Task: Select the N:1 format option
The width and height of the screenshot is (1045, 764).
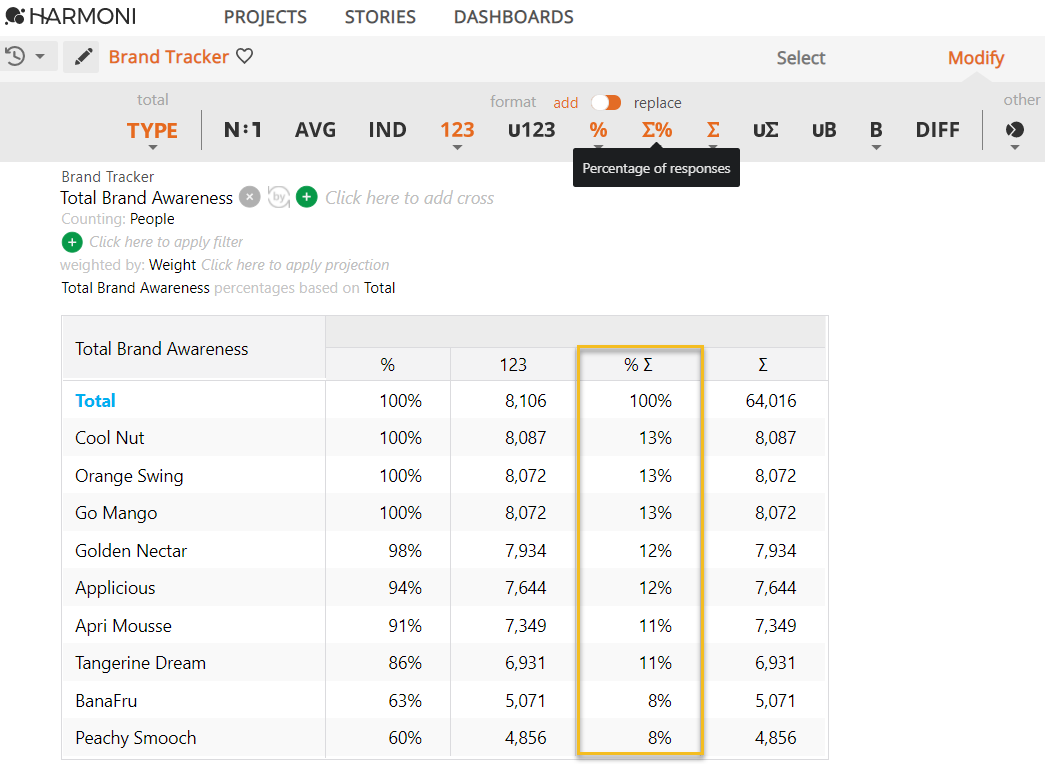Action: pos(243,130)
